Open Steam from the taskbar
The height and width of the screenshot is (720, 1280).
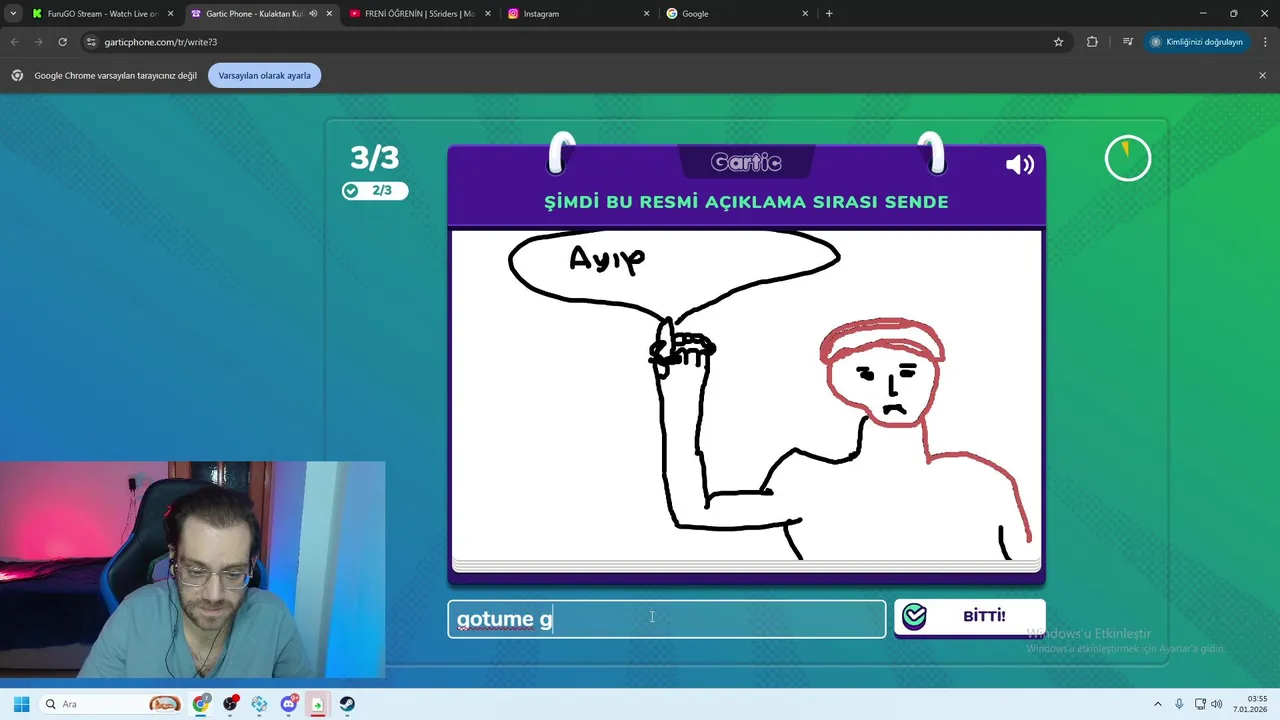[347, 704]
